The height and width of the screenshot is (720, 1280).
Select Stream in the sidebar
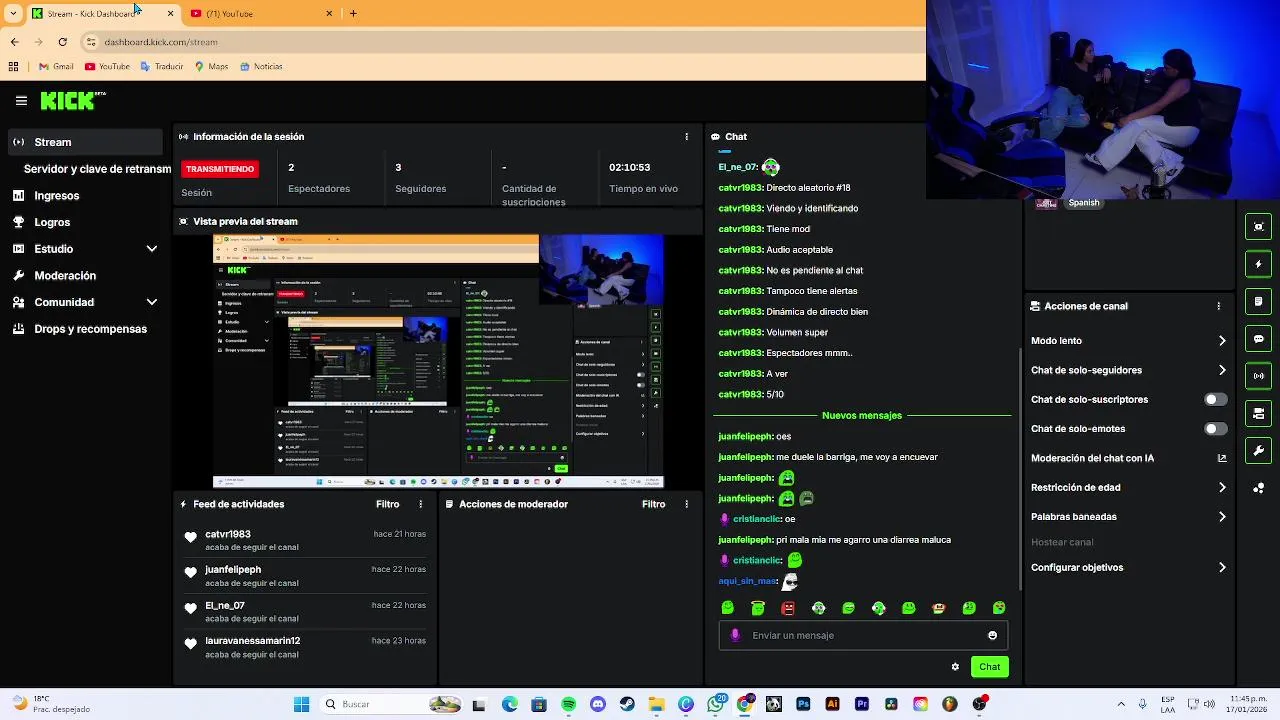pyautogui.click(x=85, y=142)
